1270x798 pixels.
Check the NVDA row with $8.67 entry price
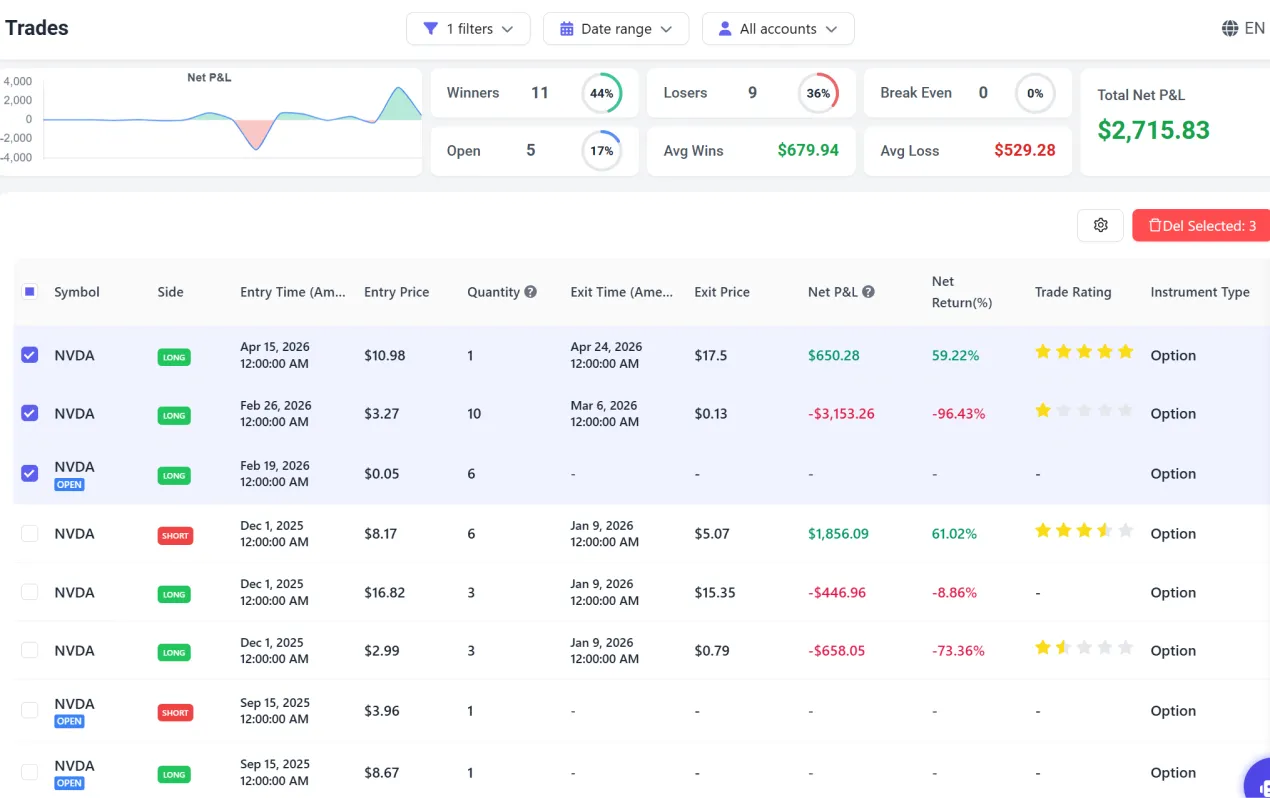(30, 772)
